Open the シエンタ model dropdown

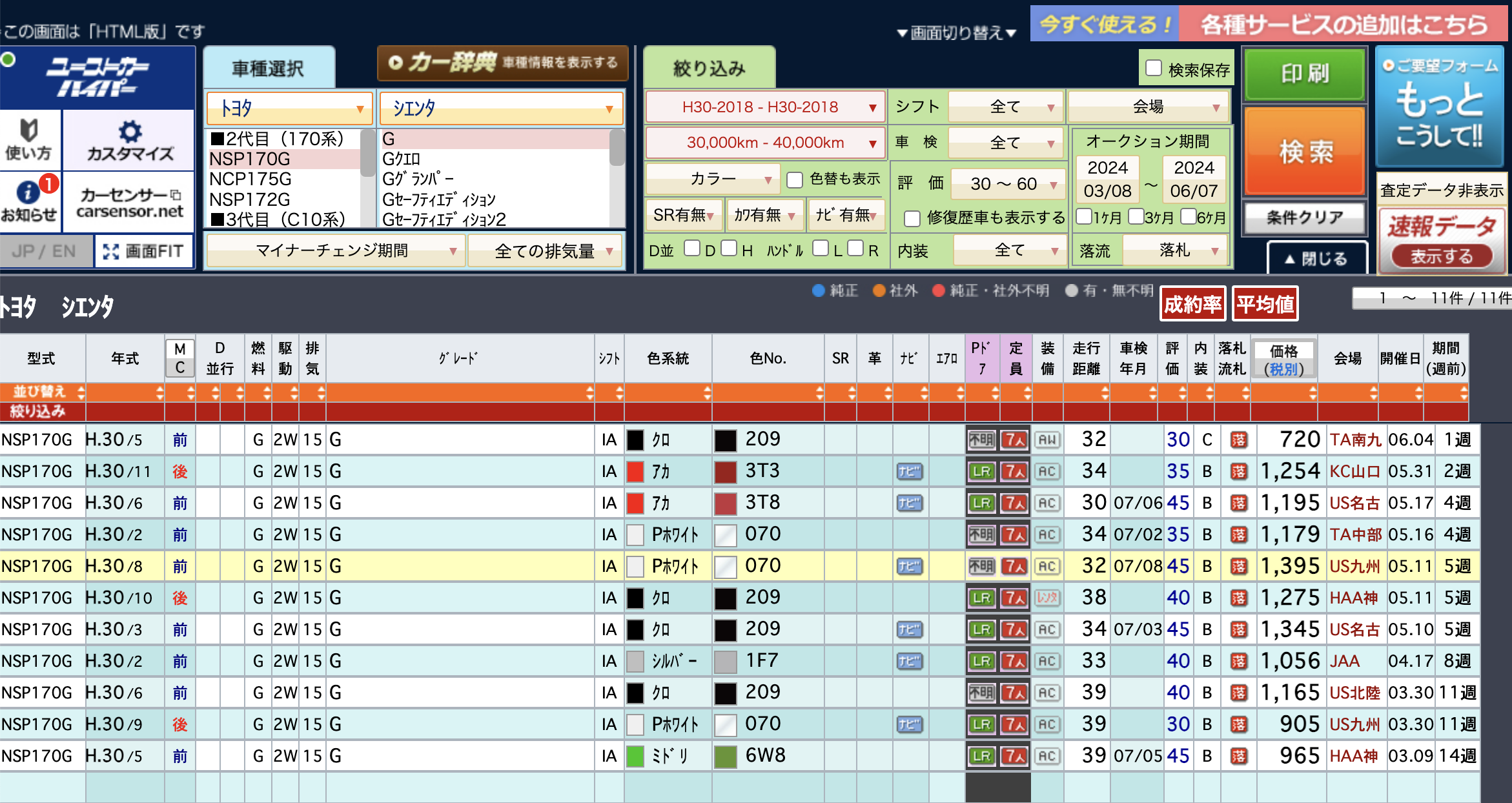pyautogui.click(x=502, y=108)
